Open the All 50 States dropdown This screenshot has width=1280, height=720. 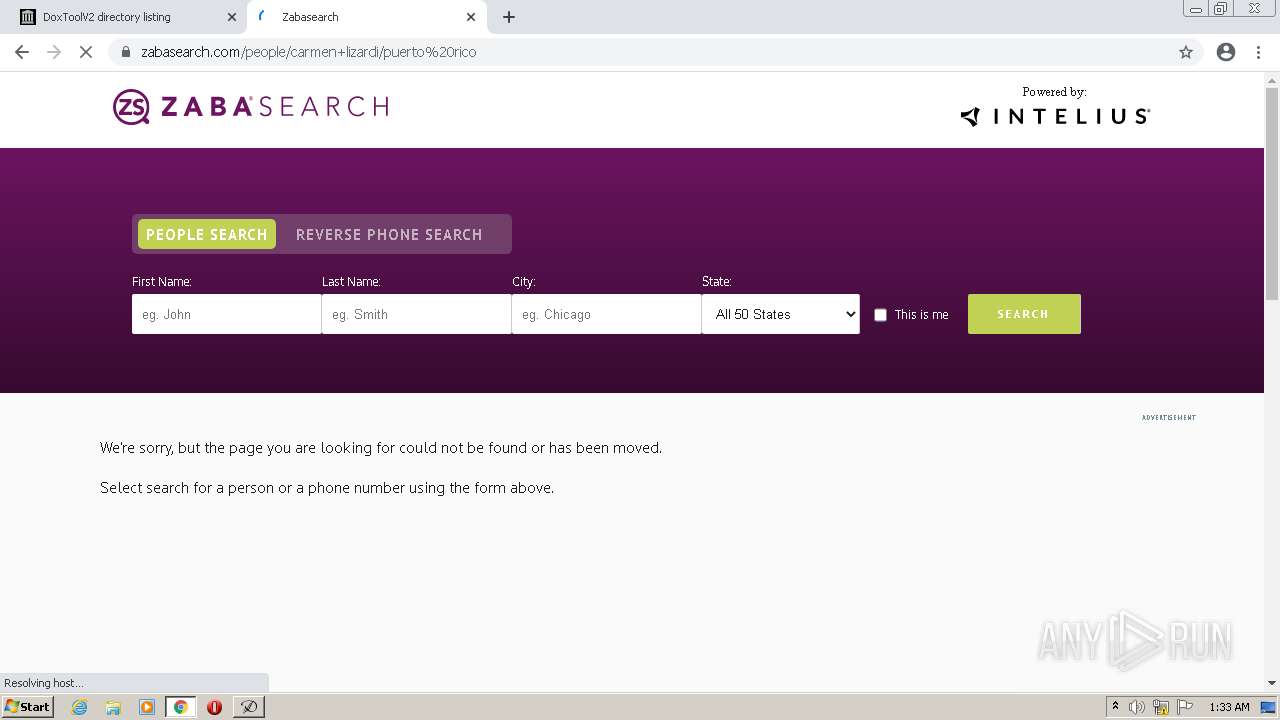pyautogui.click(x=780, y=314)
